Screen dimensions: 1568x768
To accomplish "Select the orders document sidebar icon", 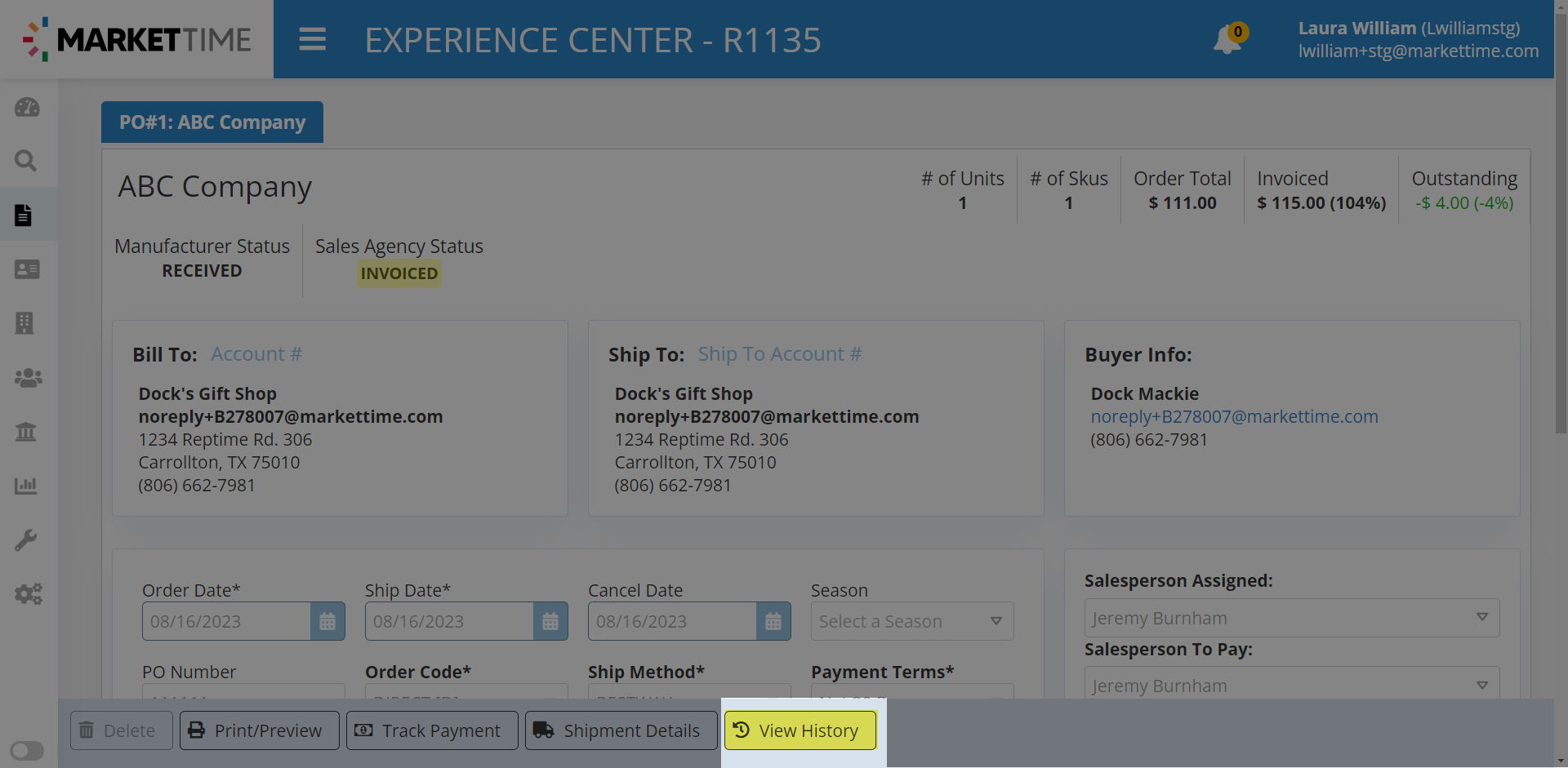I will pyautogui.click(x=24, y=215).
